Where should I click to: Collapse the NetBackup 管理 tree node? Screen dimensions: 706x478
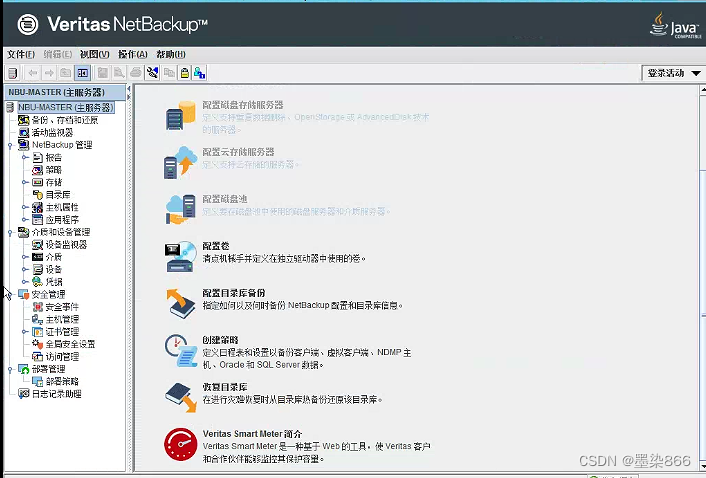click(10, 145)
